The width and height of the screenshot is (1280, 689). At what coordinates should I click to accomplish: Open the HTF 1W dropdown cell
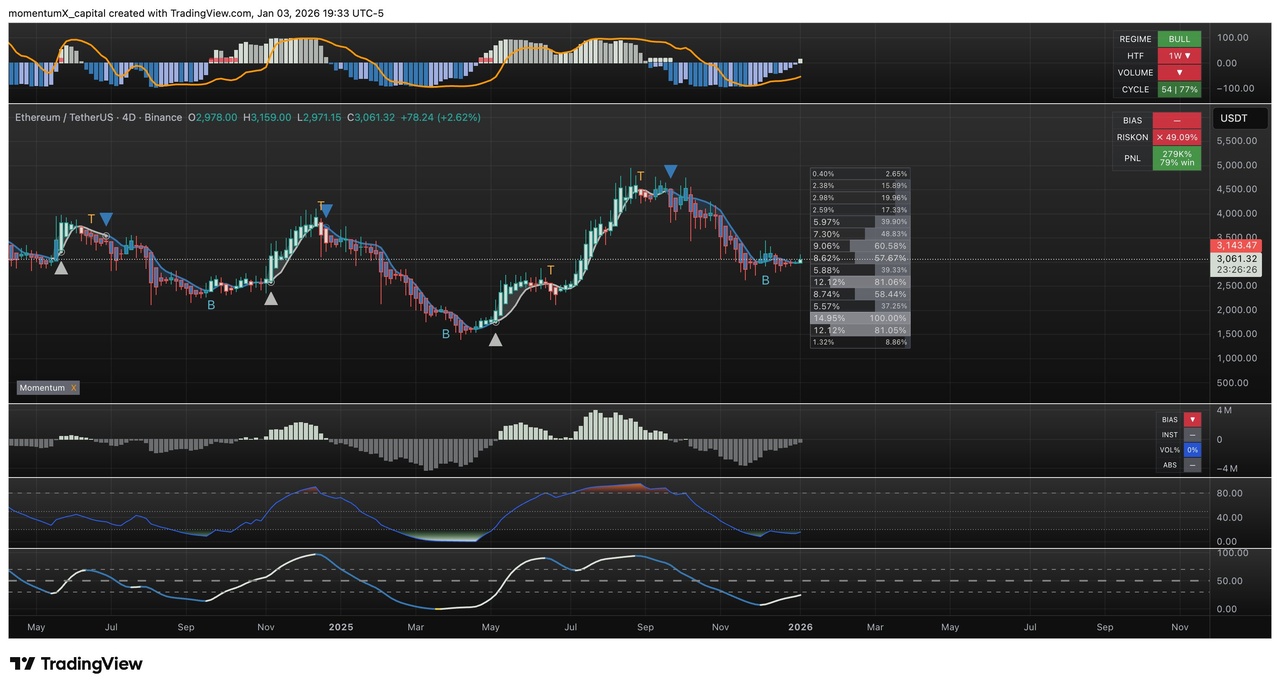point(1180,56)
